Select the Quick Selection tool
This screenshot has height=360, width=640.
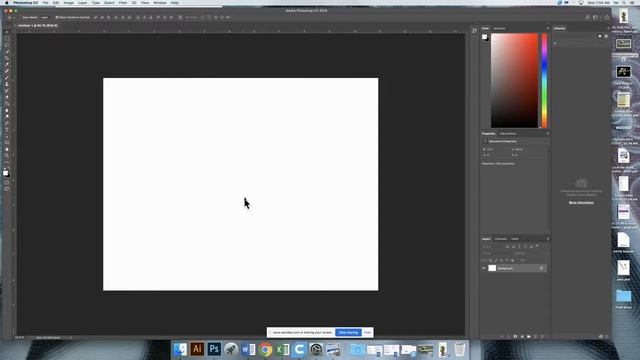tap(7, 51)
